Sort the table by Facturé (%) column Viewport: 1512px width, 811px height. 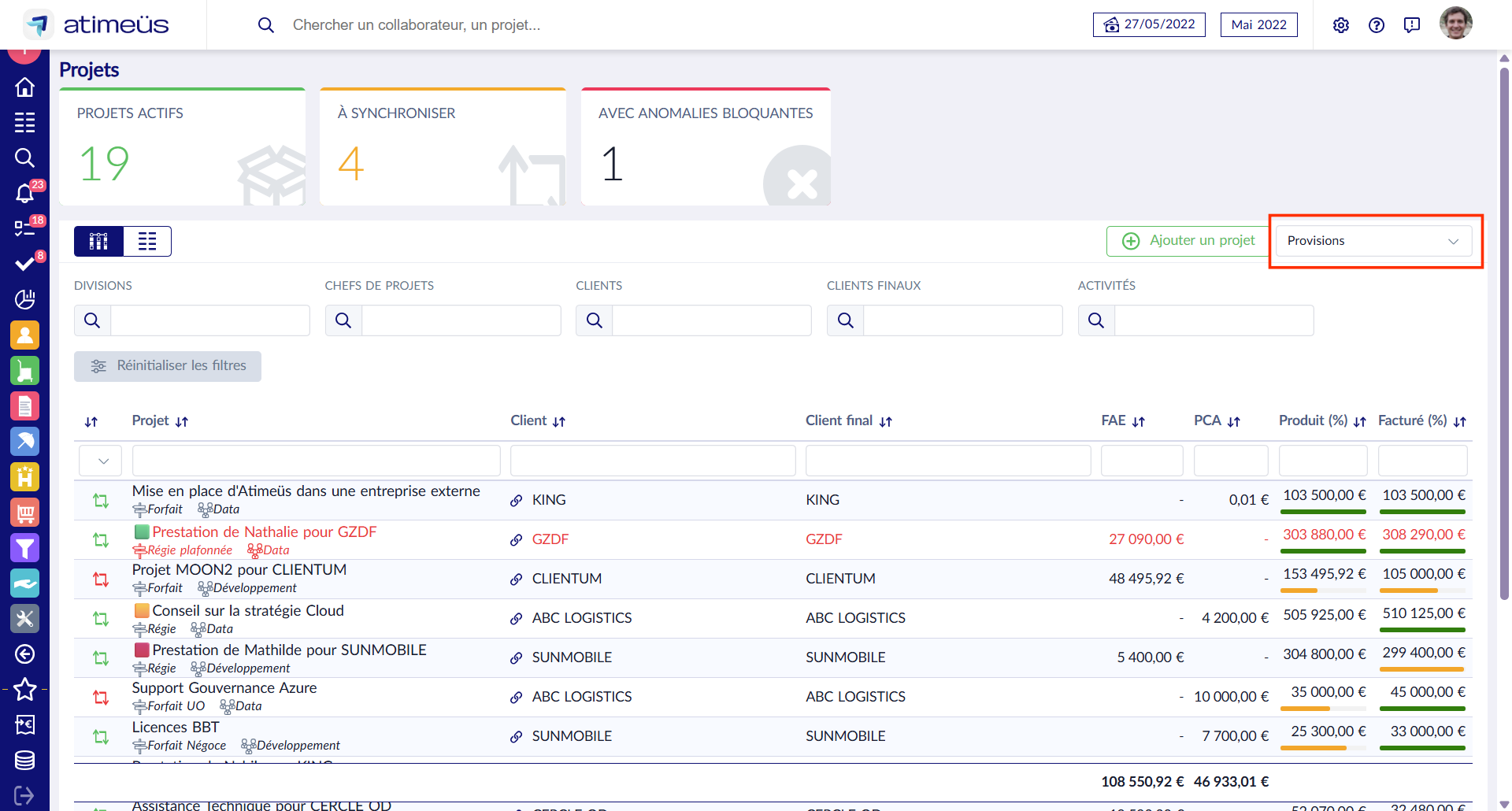pyautogui.click(x=1460, y=421)
